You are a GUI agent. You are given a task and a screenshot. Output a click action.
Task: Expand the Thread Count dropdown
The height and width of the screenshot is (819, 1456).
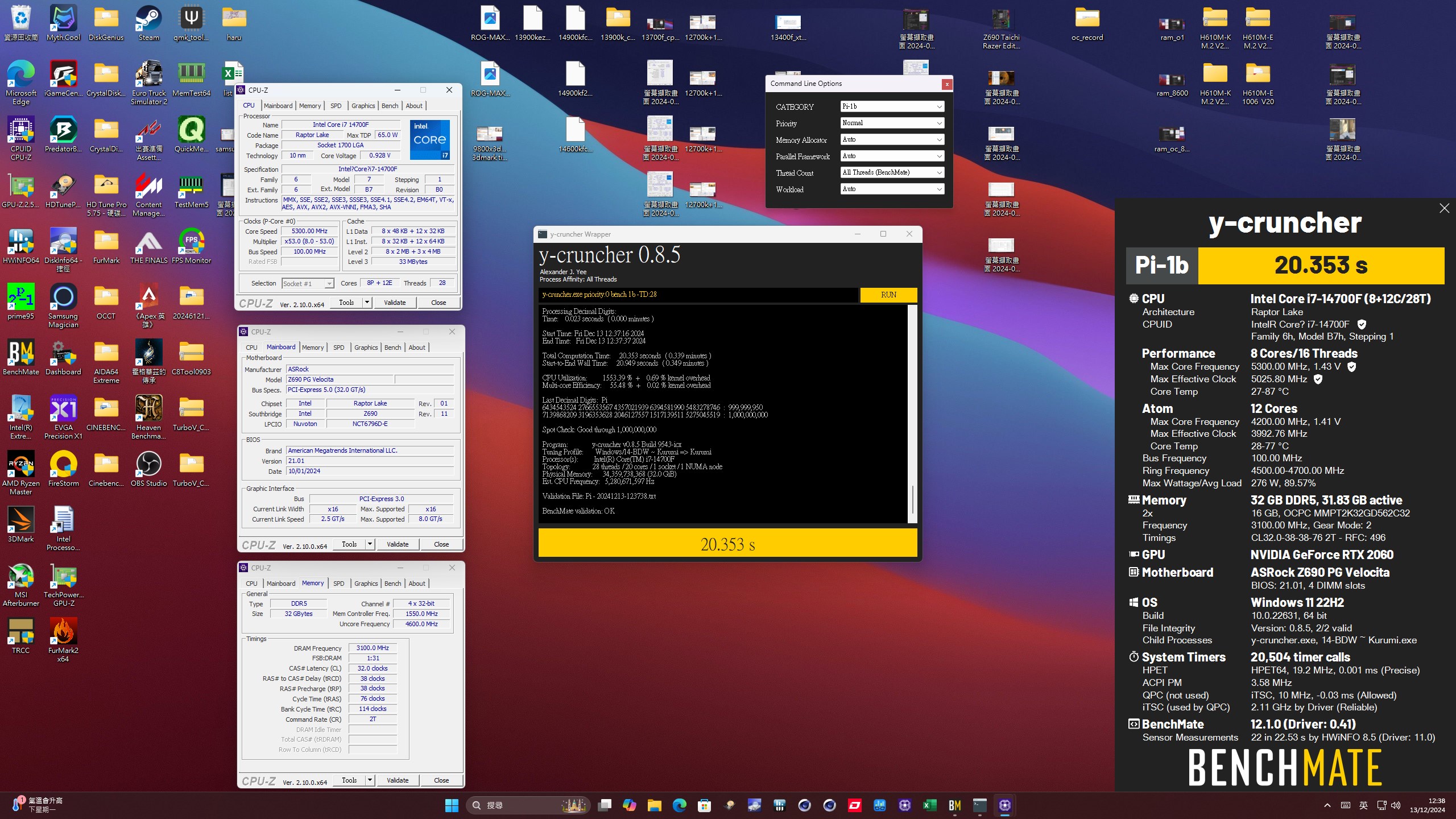(x=892, y=172)
